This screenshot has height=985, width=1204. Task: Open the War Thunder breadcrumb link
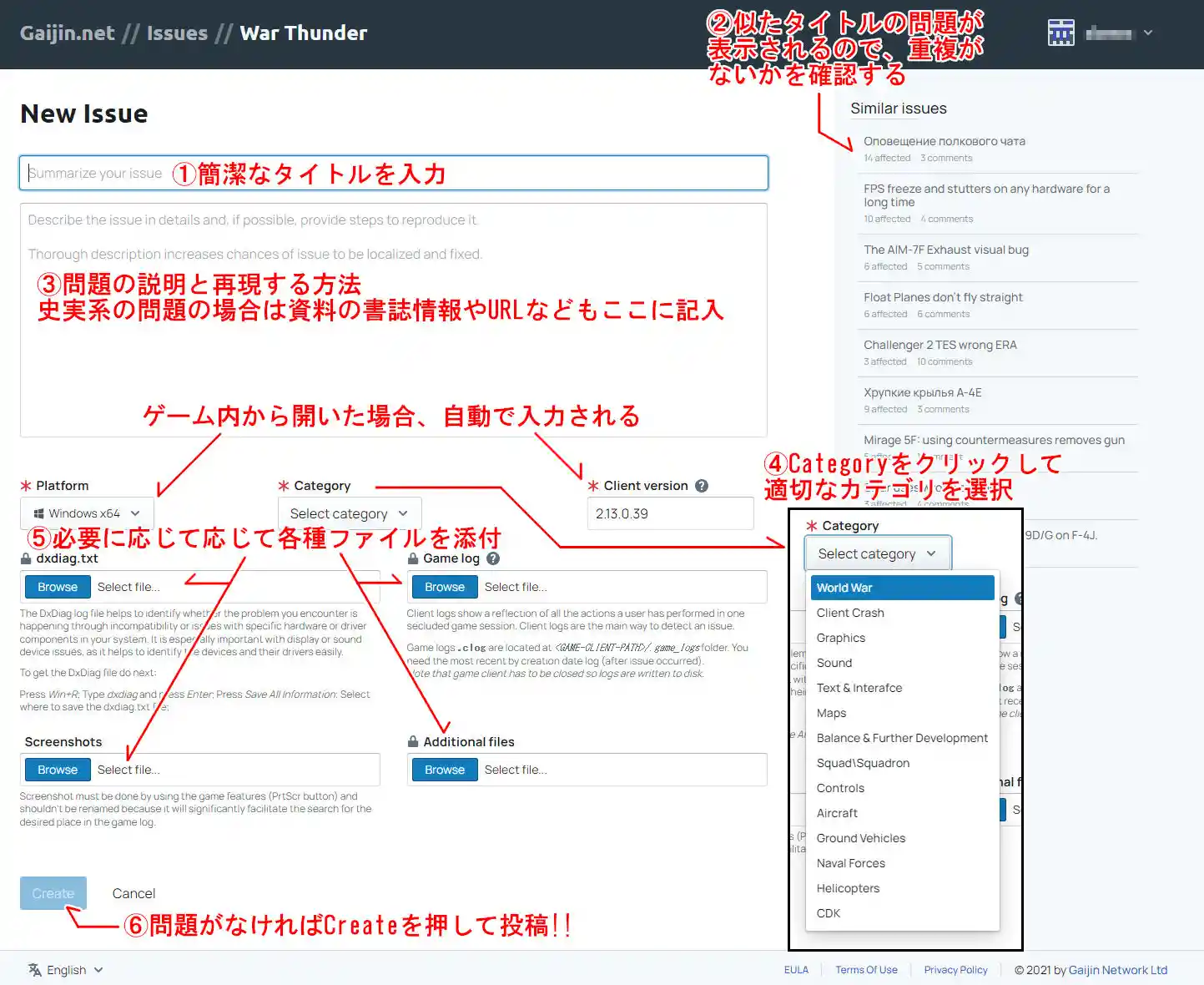pos(304,33)
